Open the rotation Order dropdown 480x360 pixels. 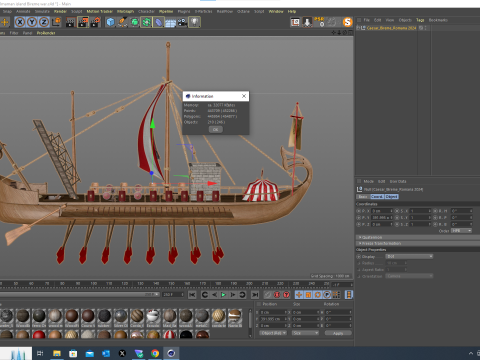pos(462,231)
